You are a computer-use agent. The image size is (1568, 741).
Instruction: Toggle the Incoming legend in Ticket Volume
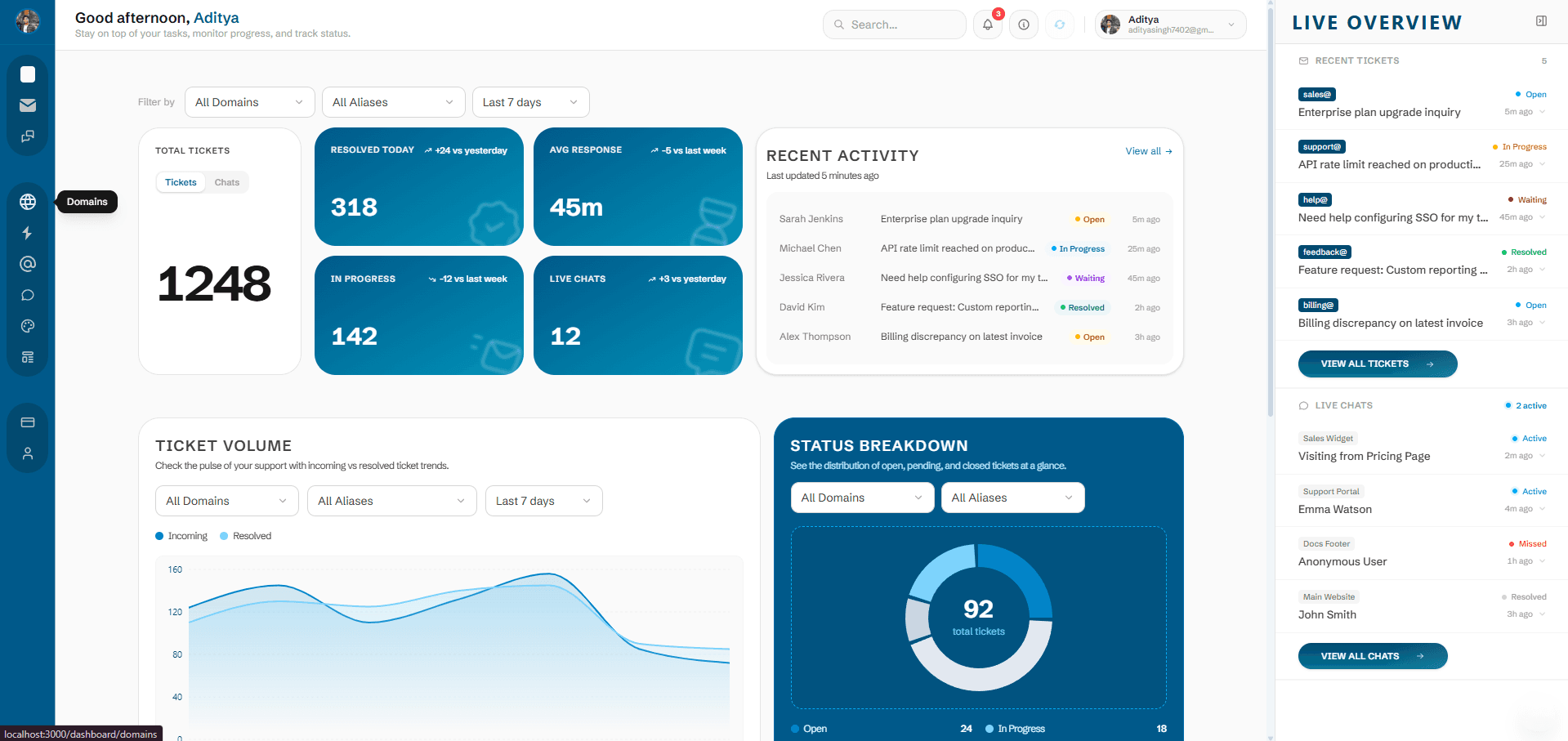tap(181, 535)
